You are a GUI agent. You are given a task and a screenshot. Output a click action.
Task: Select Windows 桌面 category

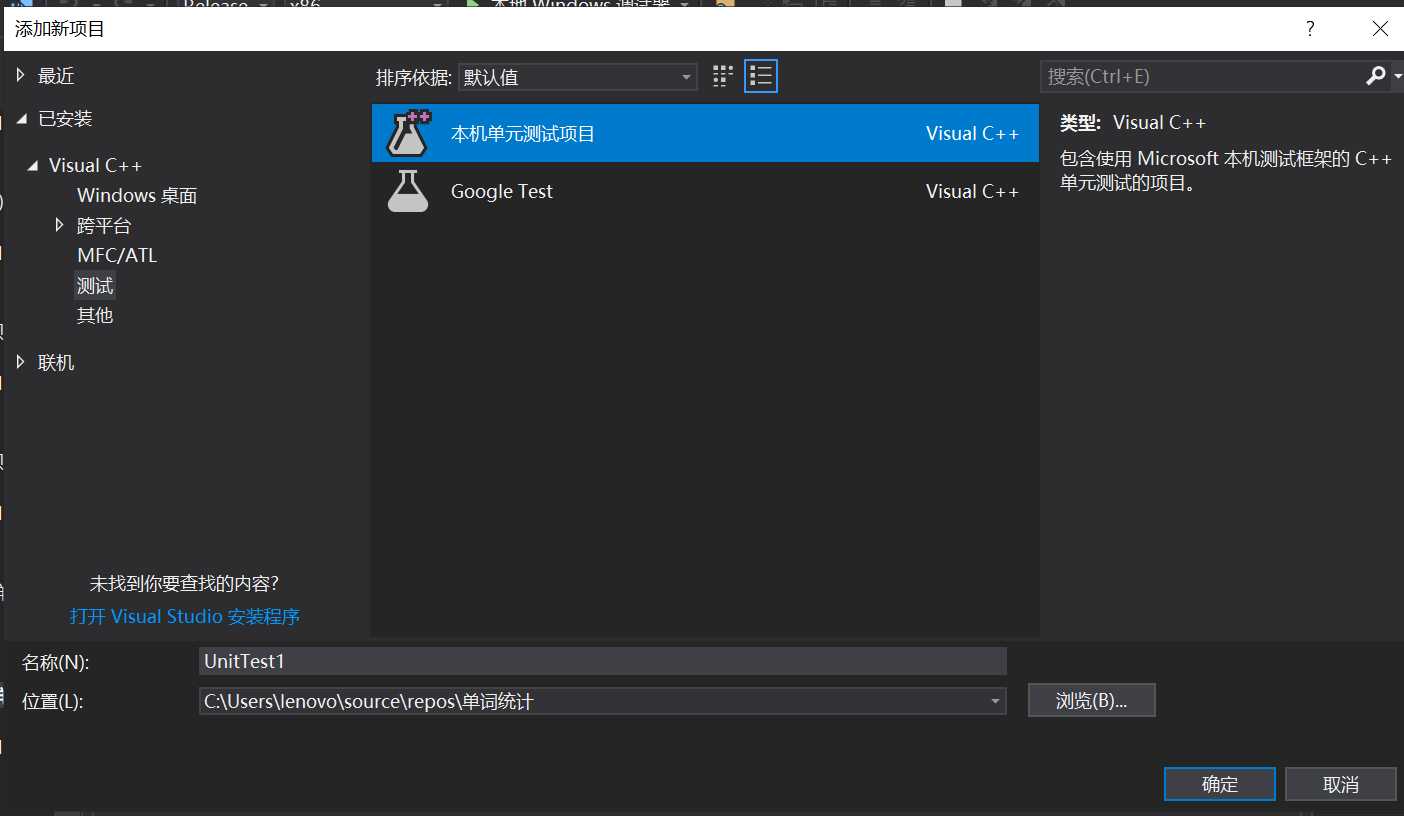point(137,196)
